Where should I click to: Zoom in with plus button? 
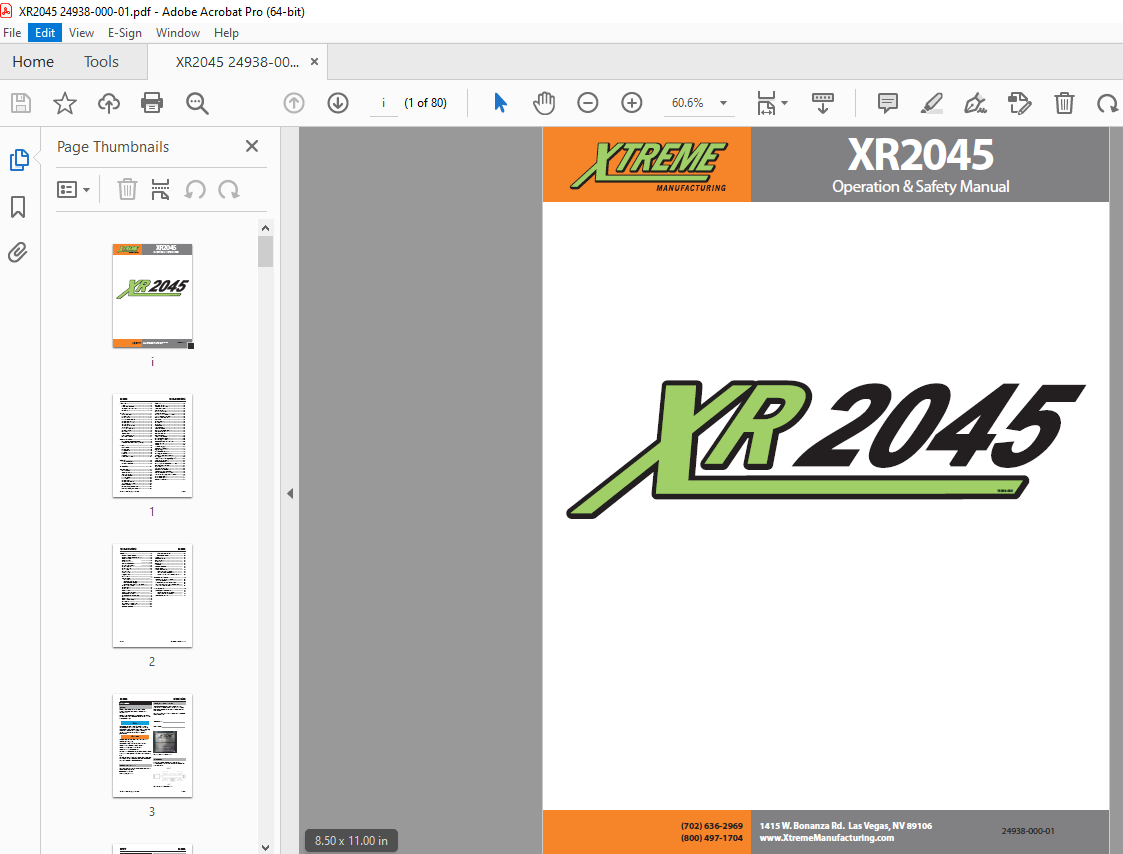[x=632, y=103]
